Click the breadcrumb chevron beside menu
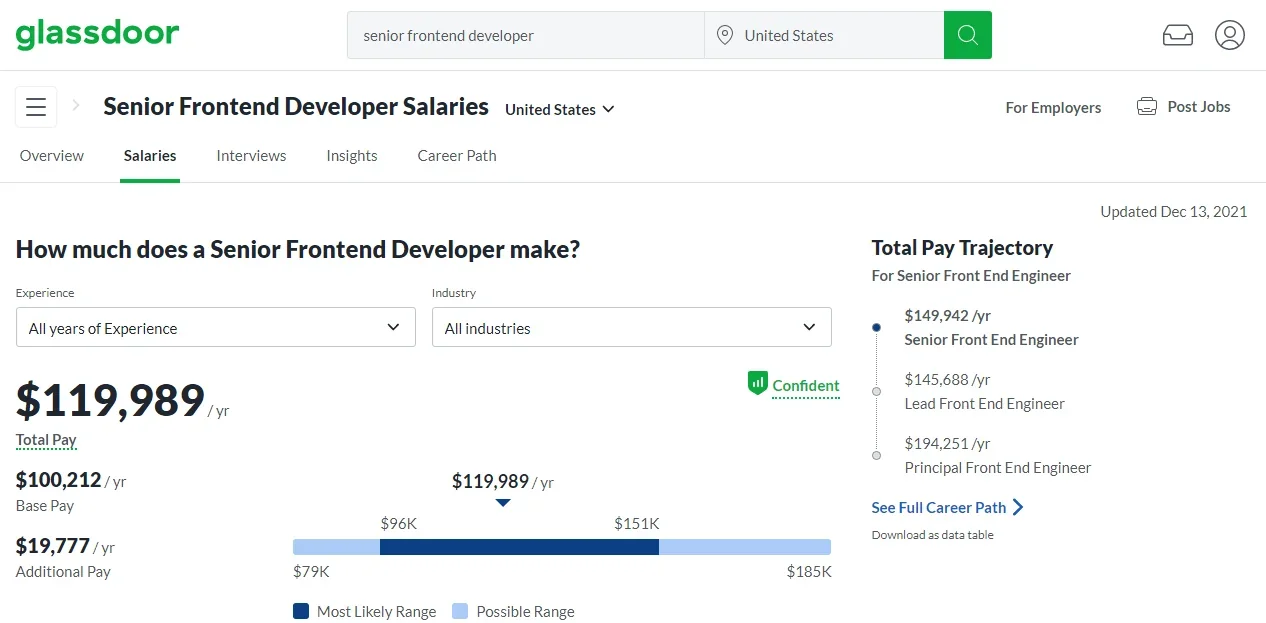Viewport: 1266px width, 623px height. tap(76, 105)
